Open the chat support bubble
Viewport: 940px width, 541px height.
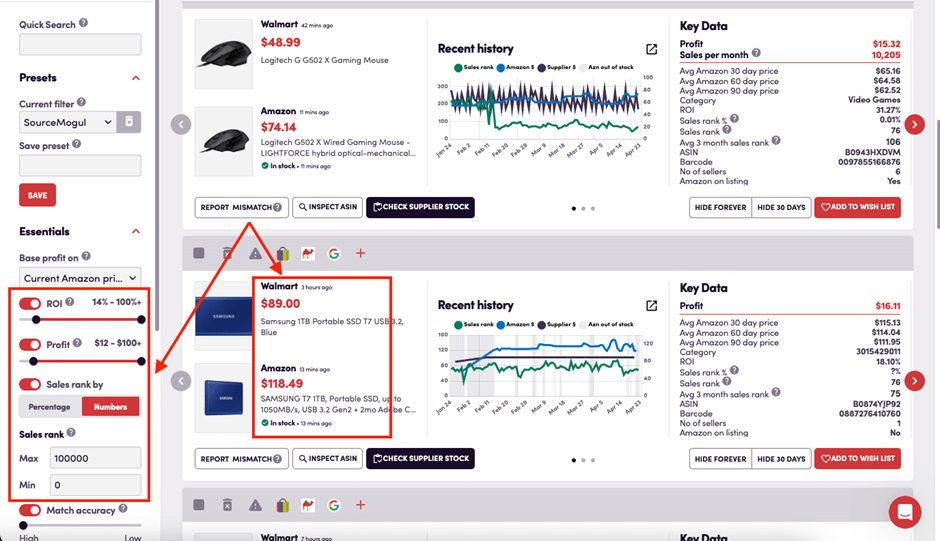[905, 512]
